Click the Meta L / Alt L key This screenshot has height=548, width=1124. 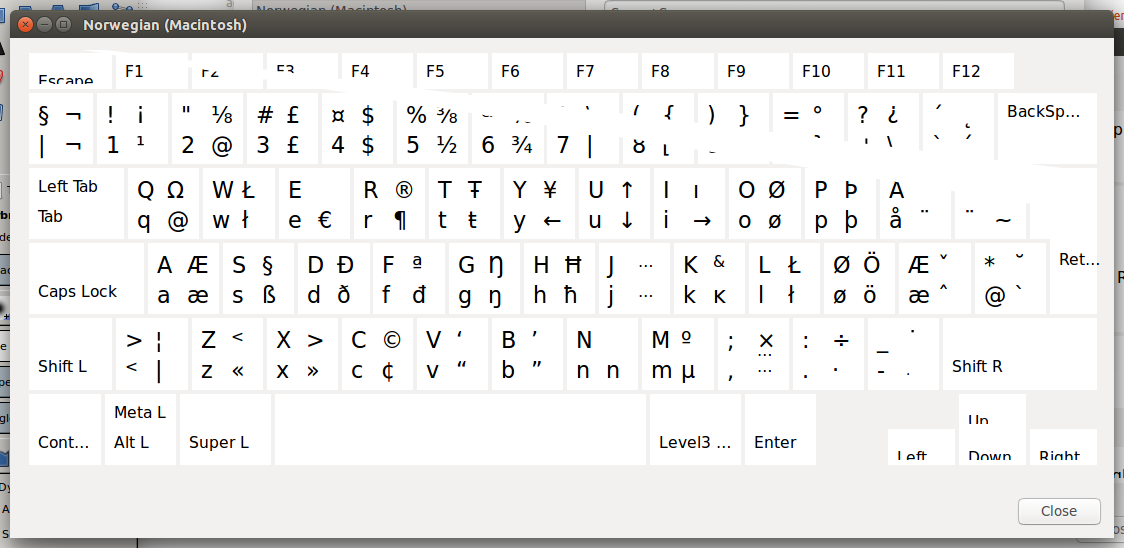140,429
